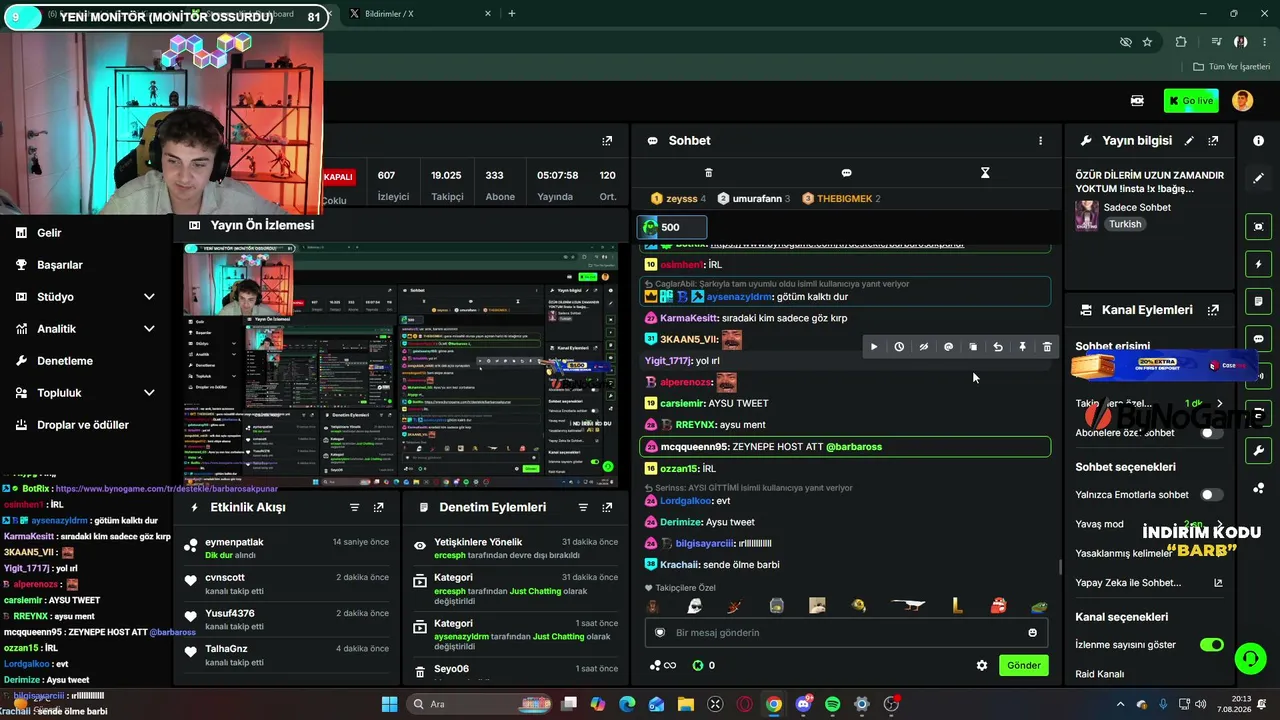This screenshot has height=720, width=1280.
Task: Open the Etkinlik Akışı filter menu
Action: (354, 508)
